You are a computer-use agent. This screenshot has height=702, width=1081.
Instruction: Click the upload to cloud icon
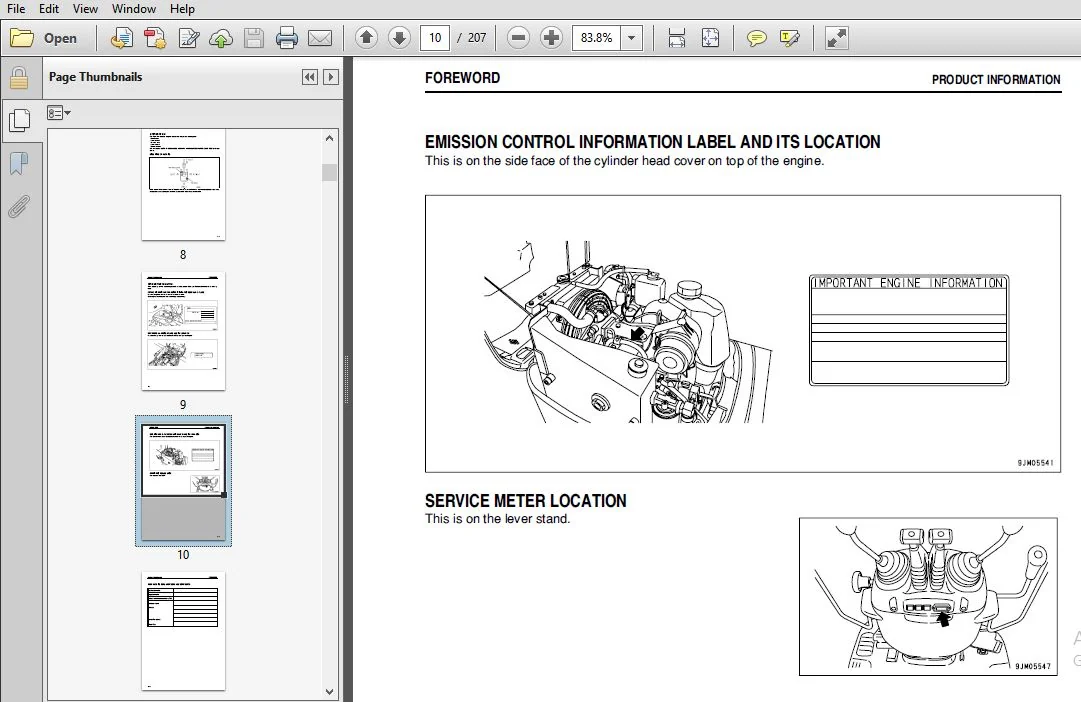221,38
